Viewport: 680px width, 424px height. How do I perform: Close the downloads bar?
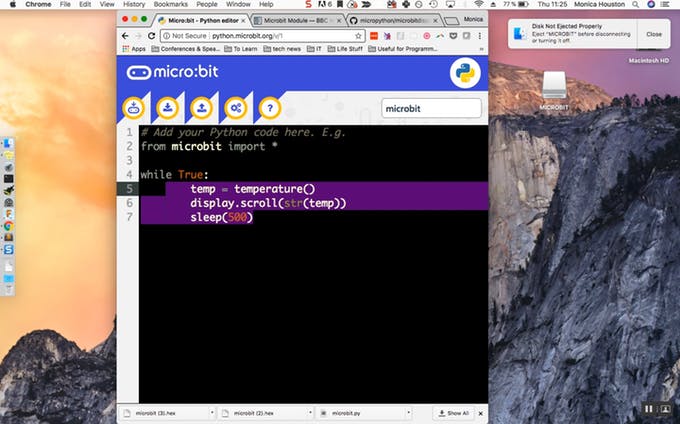[x=481, y=414]
